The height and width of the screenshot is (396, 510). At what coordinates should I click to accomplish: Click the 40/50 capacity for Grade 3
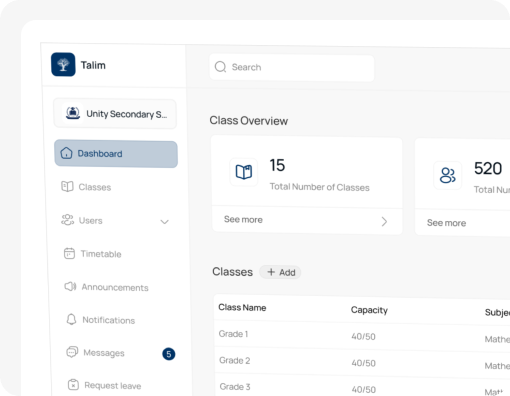[x=364, y=389]
